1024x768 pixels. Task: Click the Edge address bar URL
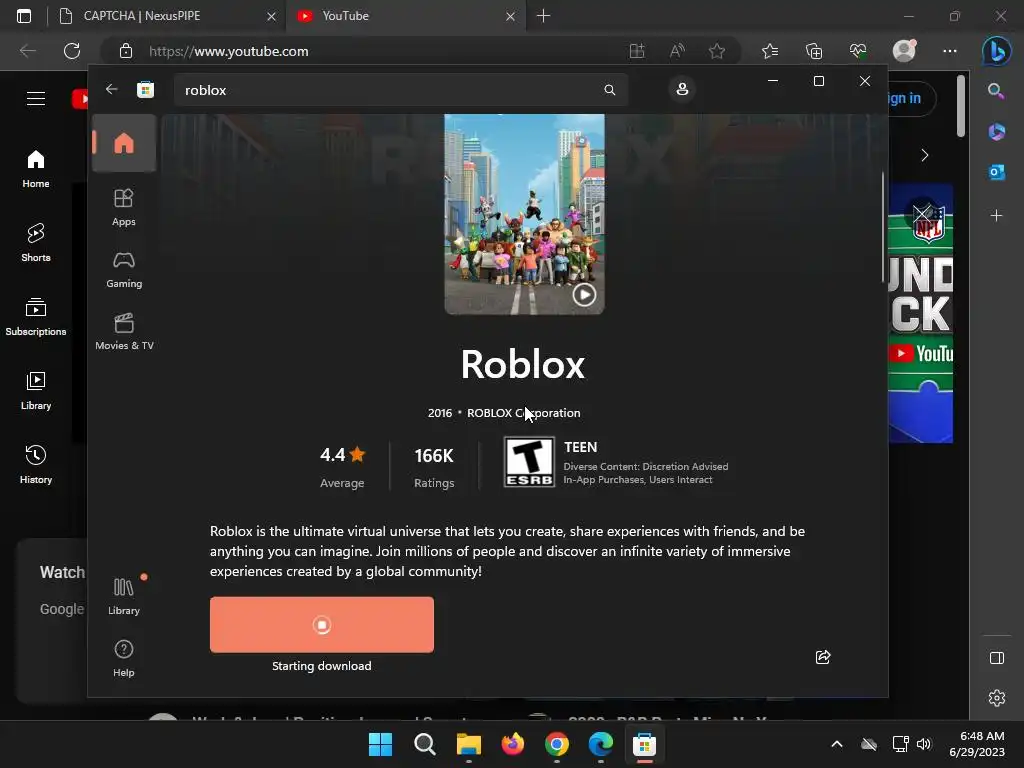(x=229, y=52)
